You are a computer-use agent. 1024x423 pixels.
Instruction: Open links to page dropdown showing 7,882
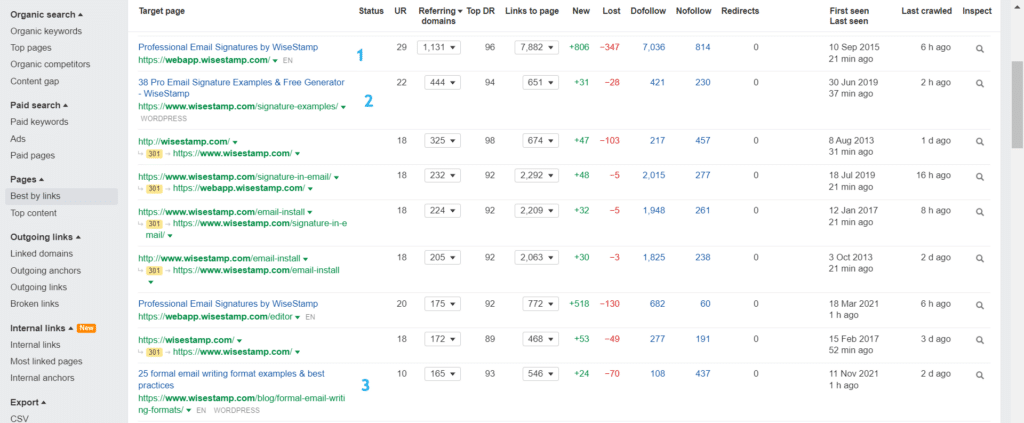pyautogui.click(x=536, y=47)
